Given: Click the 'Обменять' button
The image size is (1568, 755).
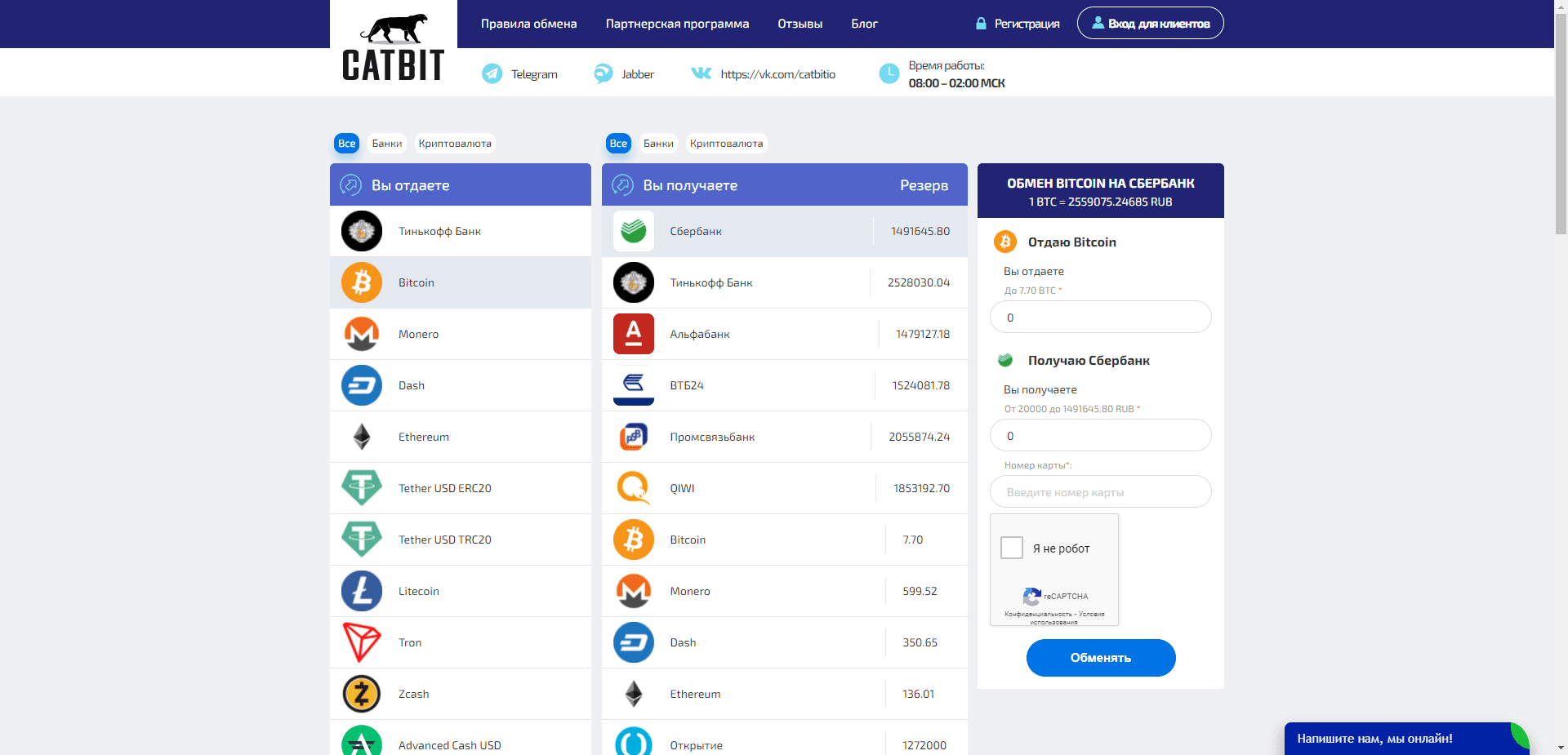Looking at the screenshot, I should point(1100,658).
